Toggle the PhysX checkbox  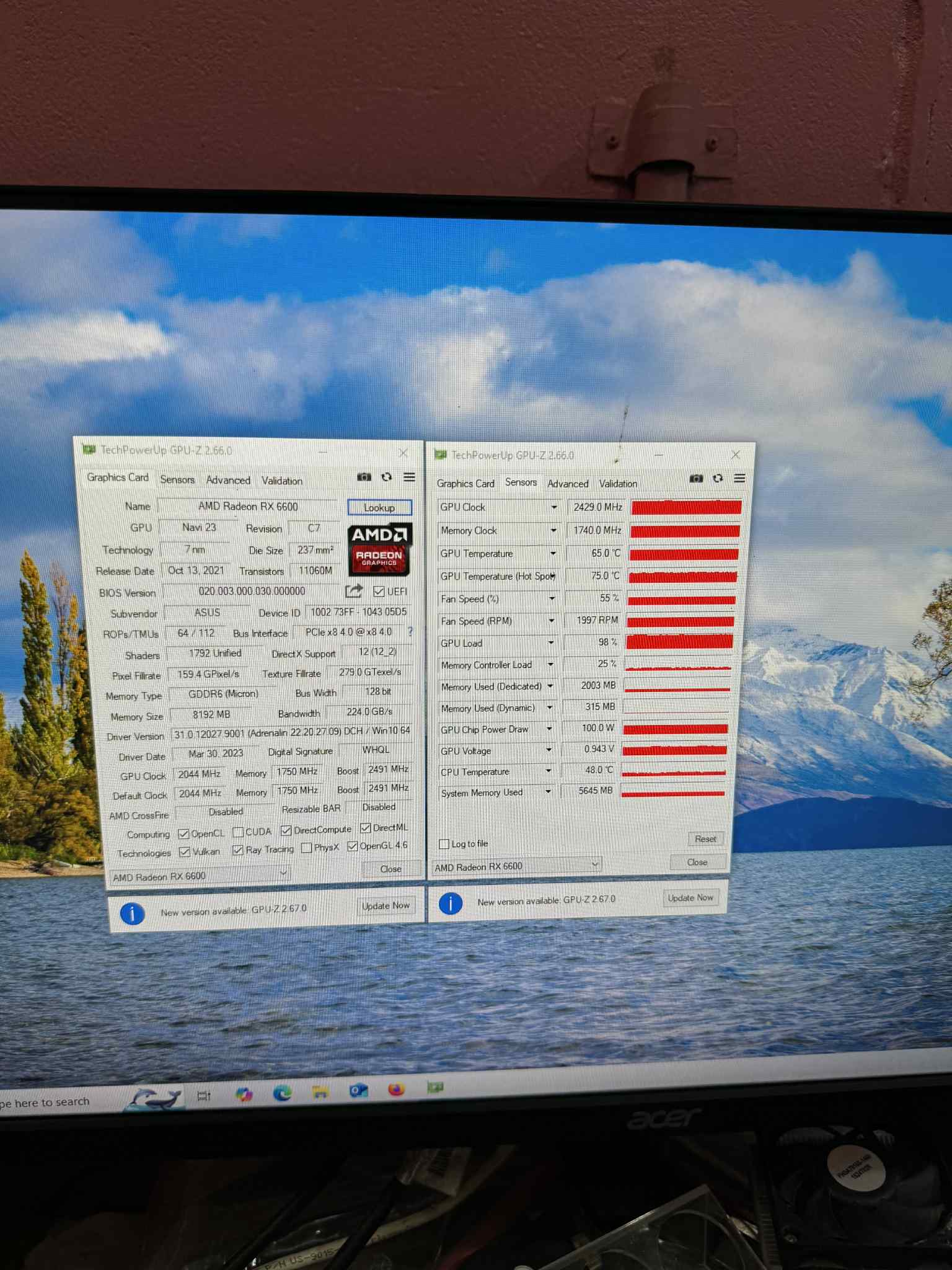306,848
